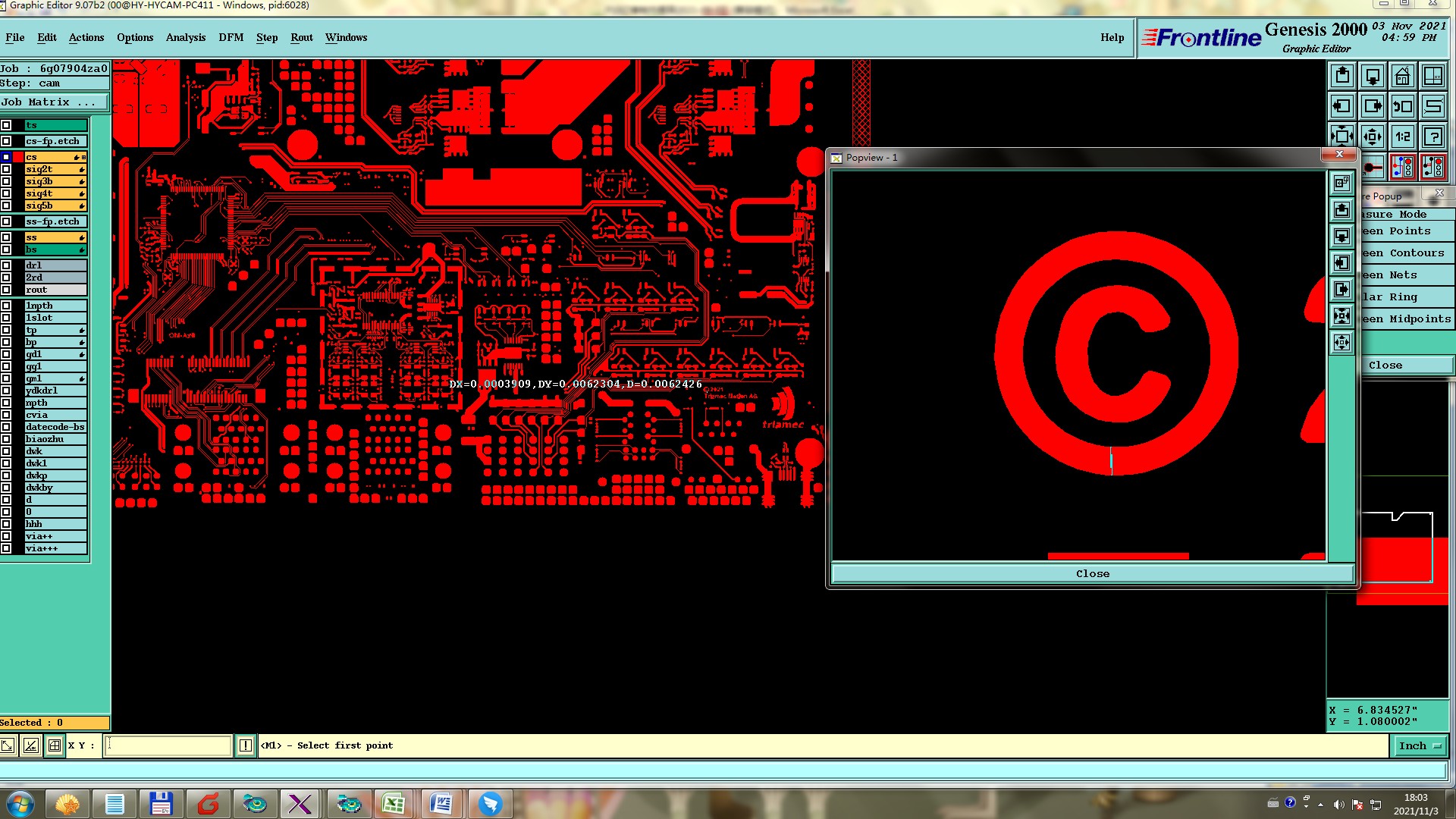Open the Windows menu
This screenshot has height=819, width=1456.
(347, 37)
